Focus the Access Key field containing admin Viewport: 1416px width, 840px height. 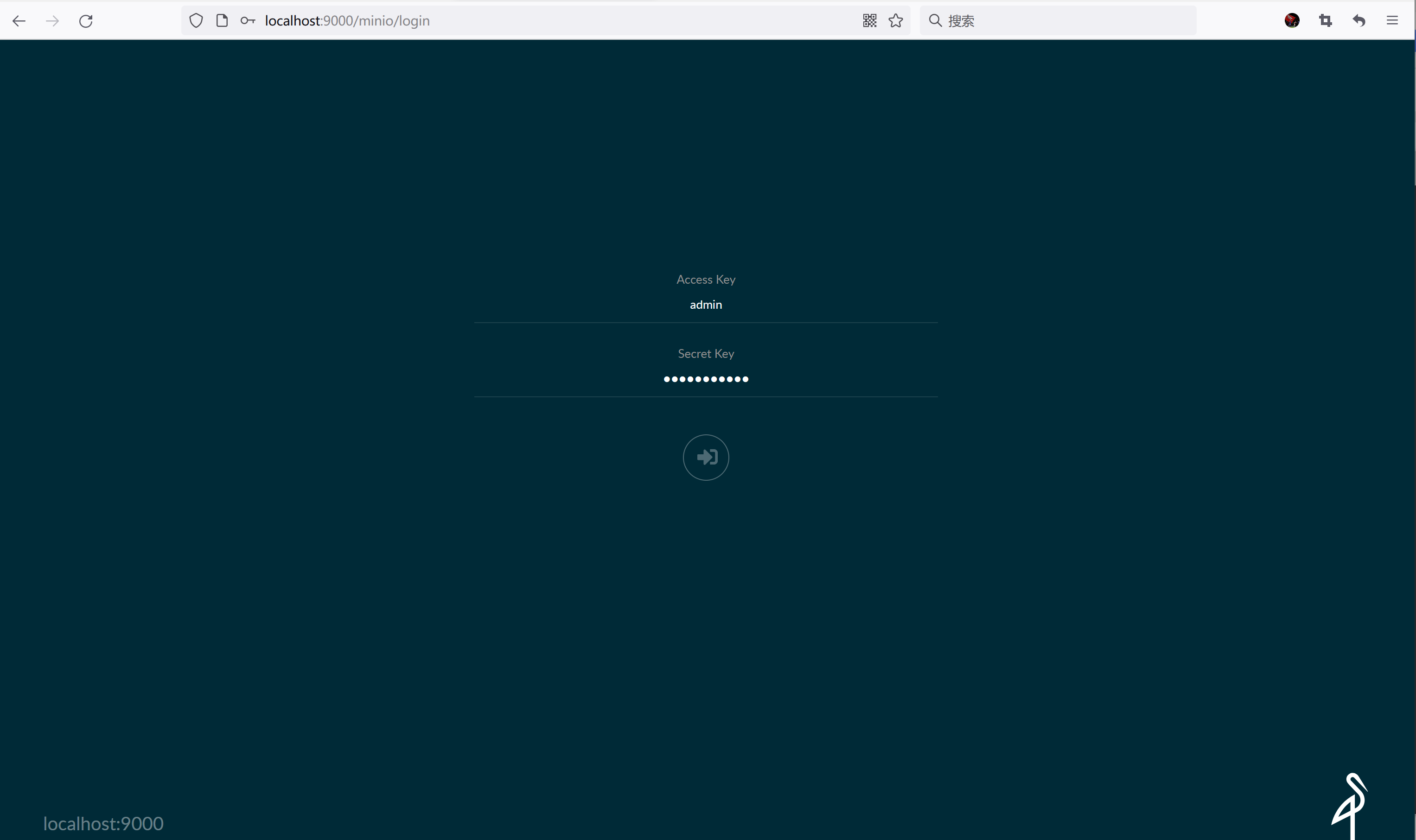[x=706, y=305]
